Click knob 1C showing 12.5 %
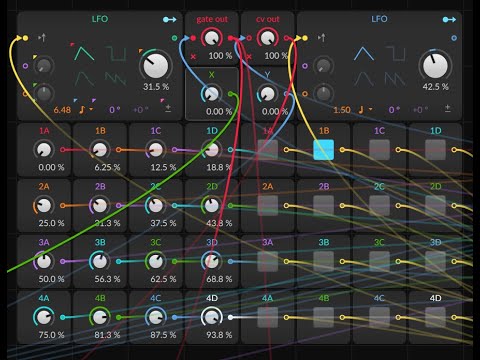 click(156, 150)
